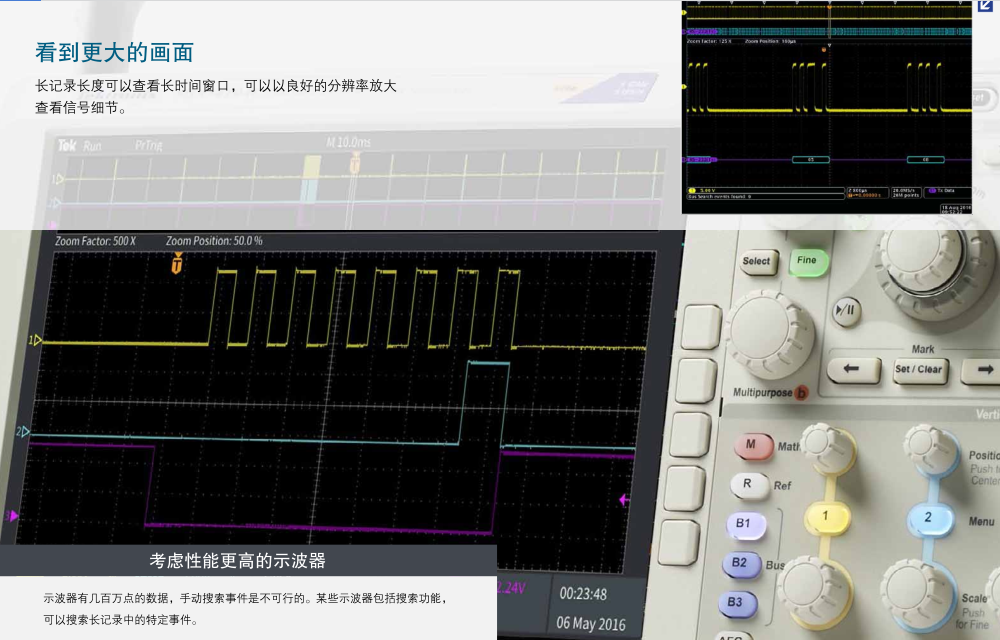The height and width of the screenshot is (640, 1000).
Task: Click the fourth side bezel button beside screen
Action: (684, 489)
